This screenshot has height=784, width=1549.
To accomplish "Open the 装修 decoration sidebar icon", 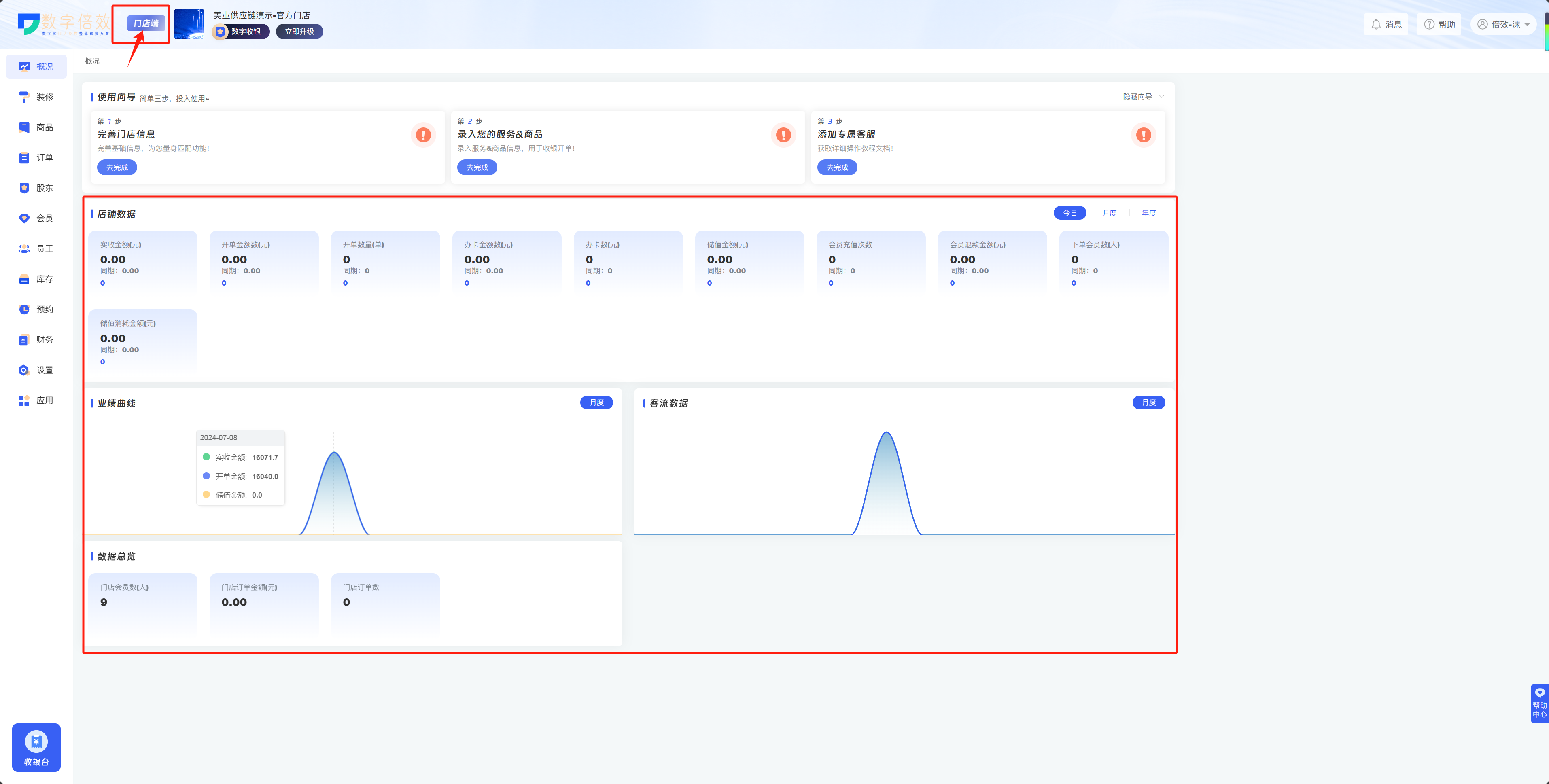I will click(24, 97).
